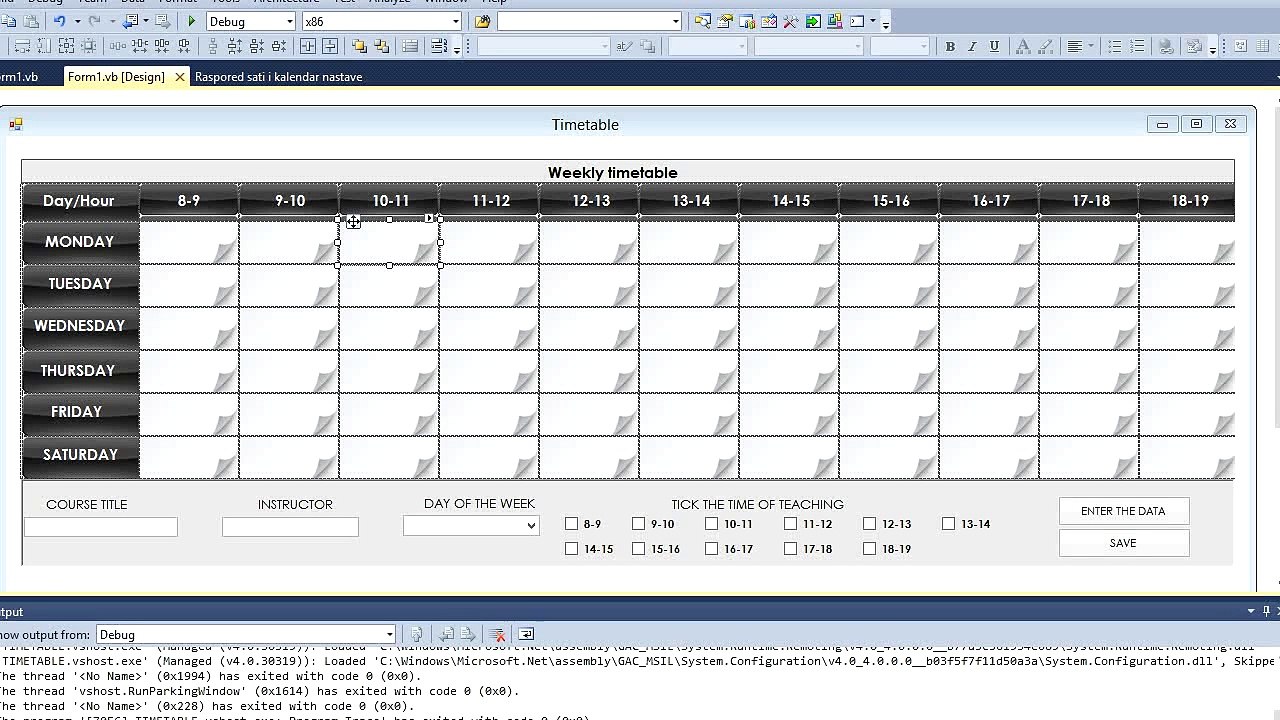Click the SAVE button
The width and height of the screenshot is (1280, 720).
click(x=1123, y=543)
